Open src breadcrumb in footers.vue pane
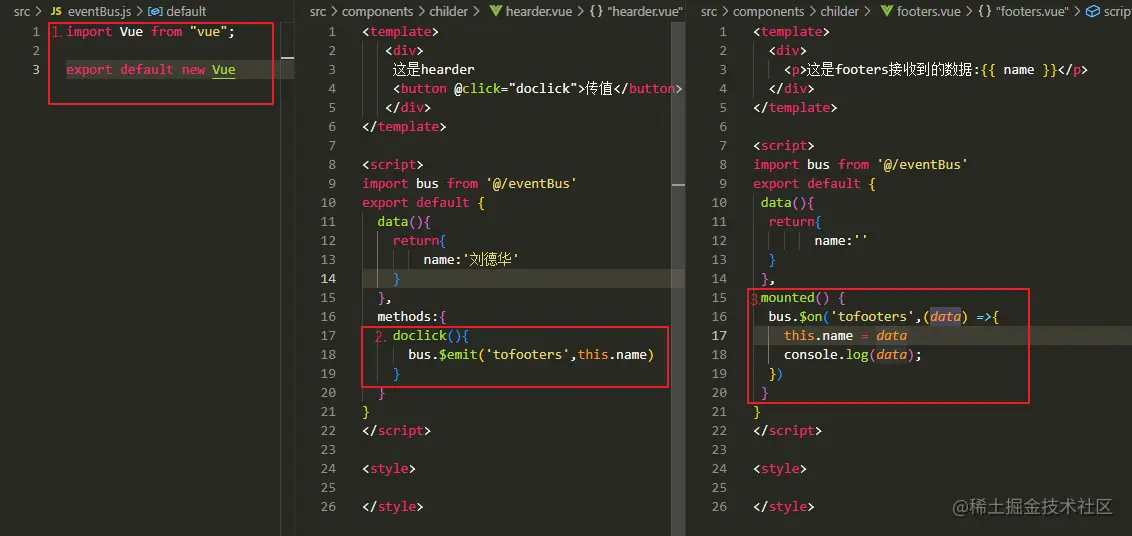Image resolution: width=1132 pixels, height=536 pixels. (709, 12)
